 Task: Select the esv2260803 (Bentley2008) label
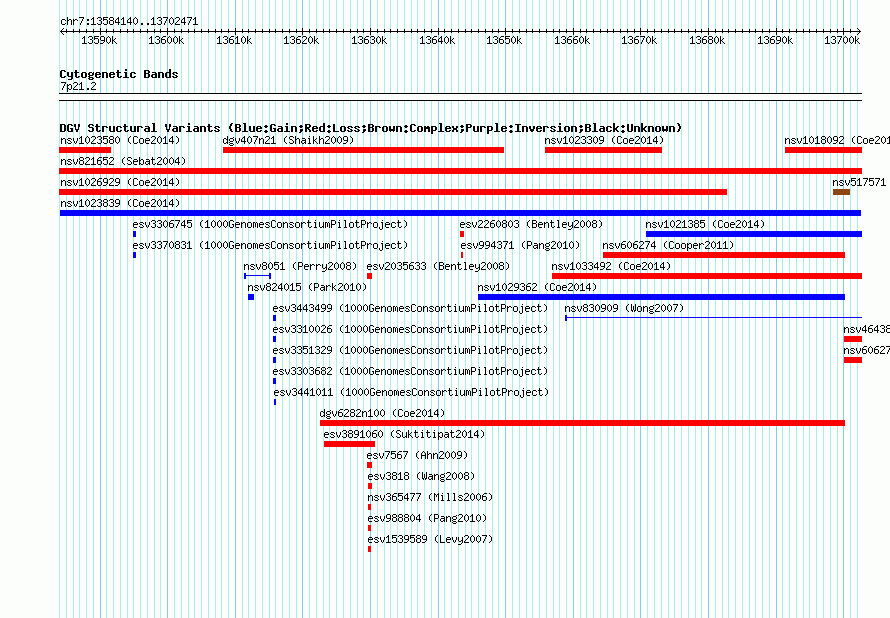(531, 224)
